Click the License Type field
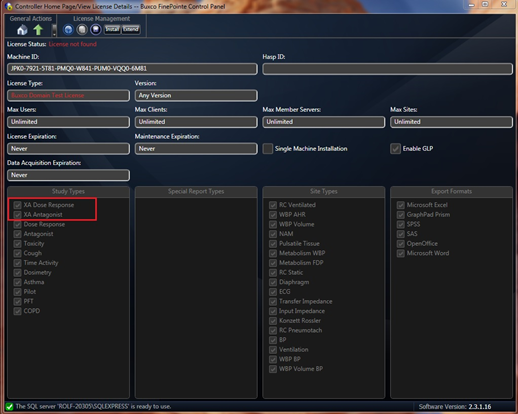Image resolution: width=518 pixels, height=414 pixels. click(68, 95)
